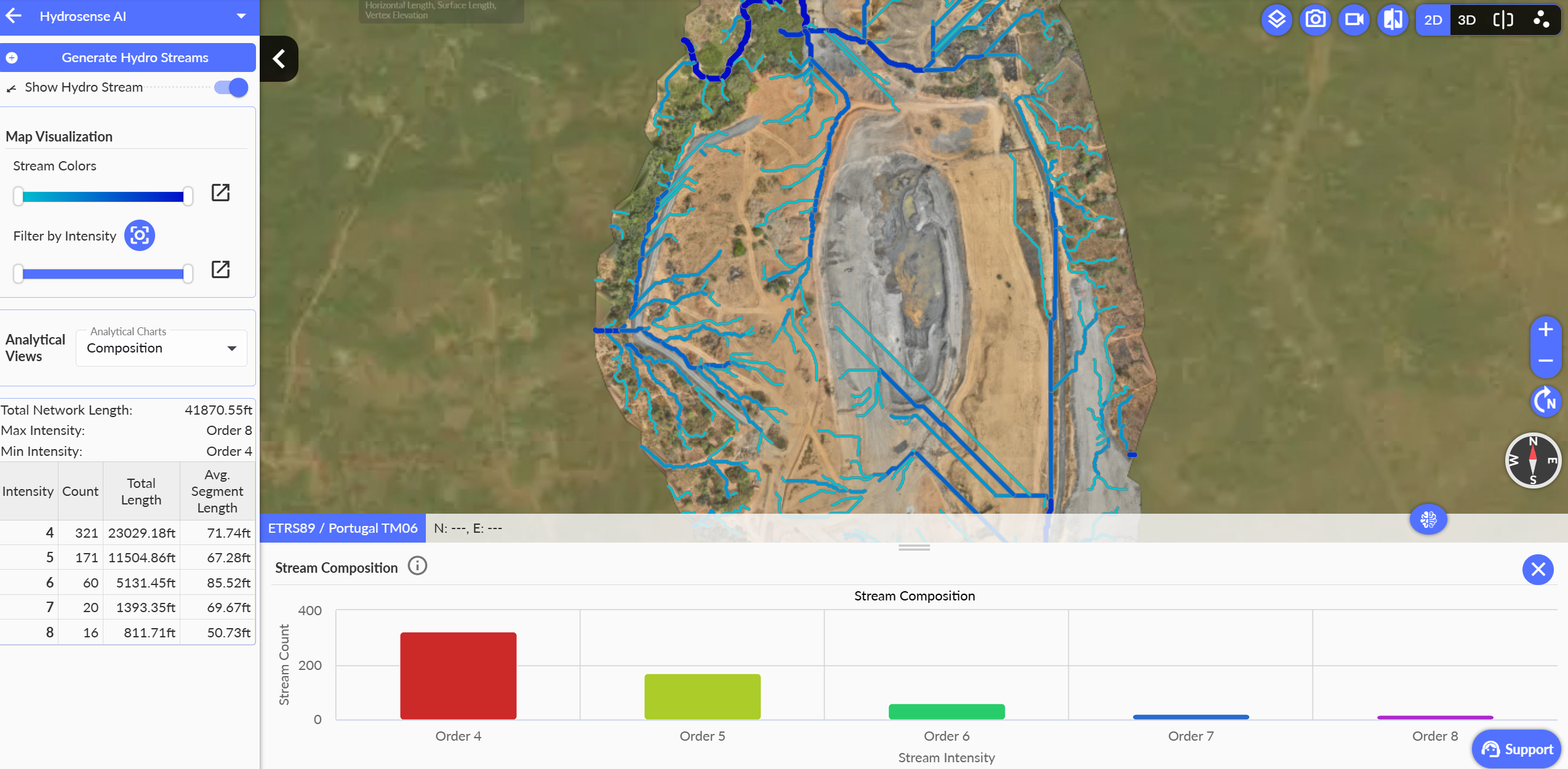
Task: Toggle Show Hydro Stream switch off
Action: (231, 87)
